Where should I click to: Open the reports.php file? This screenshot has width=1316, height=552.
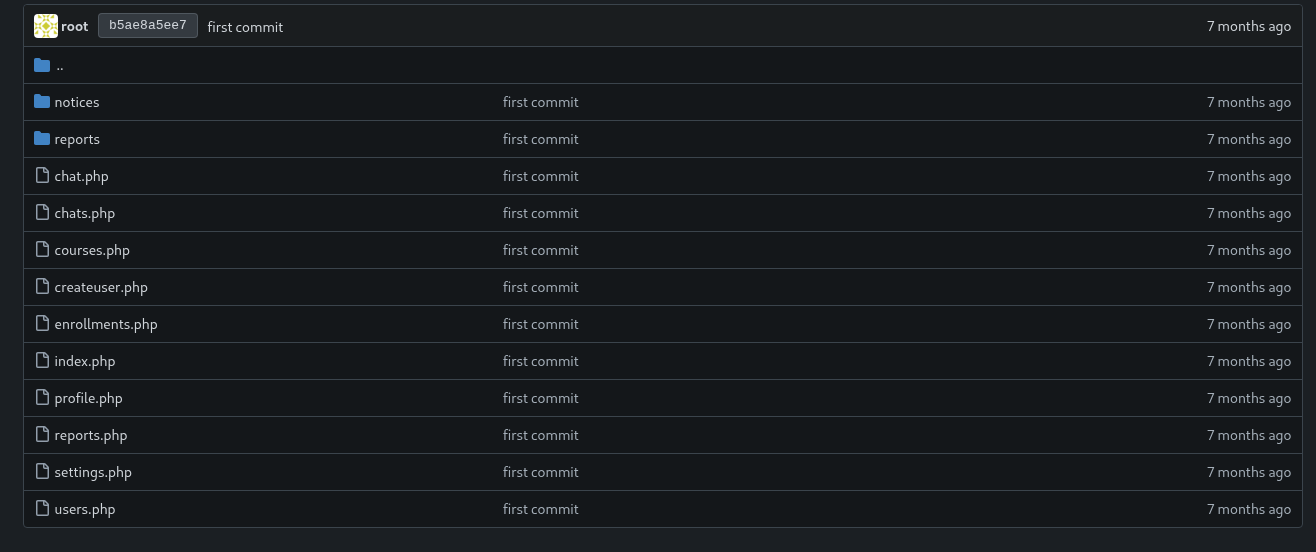(x=91, y=435)
